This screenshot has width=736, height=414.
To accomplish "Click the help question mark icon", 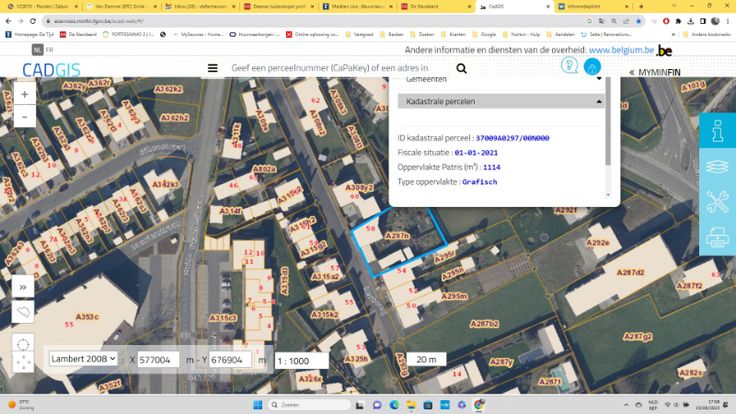I will coord(569,66).
